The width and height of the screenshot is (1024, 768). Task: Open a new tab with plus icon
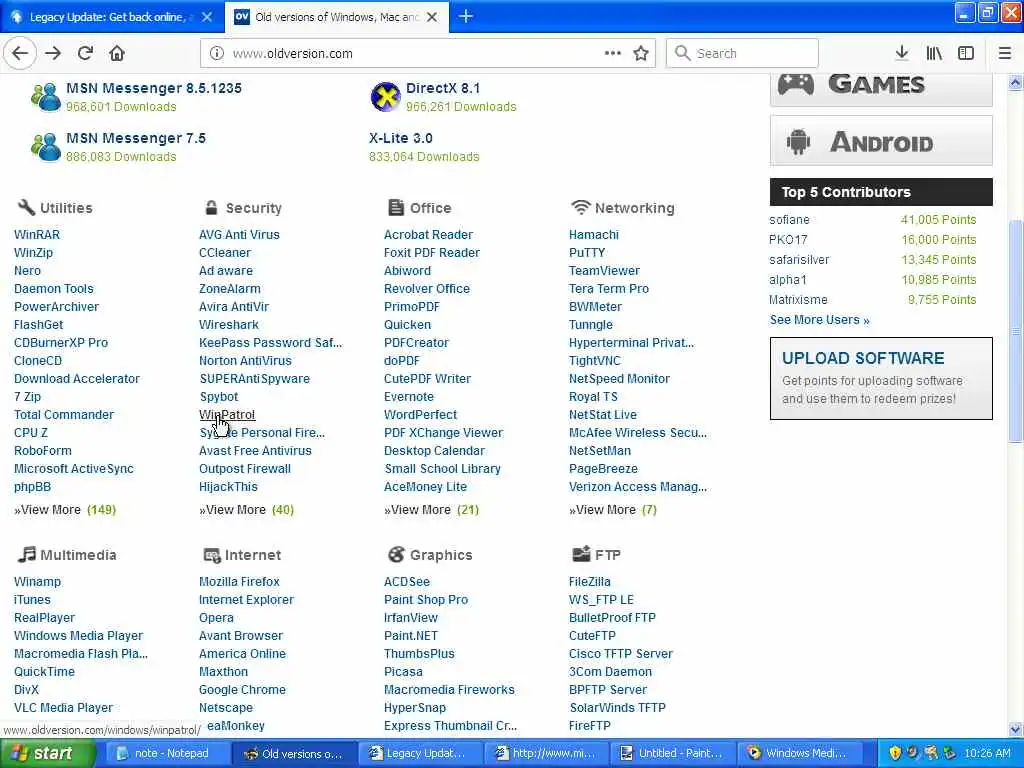pos(466,16)
